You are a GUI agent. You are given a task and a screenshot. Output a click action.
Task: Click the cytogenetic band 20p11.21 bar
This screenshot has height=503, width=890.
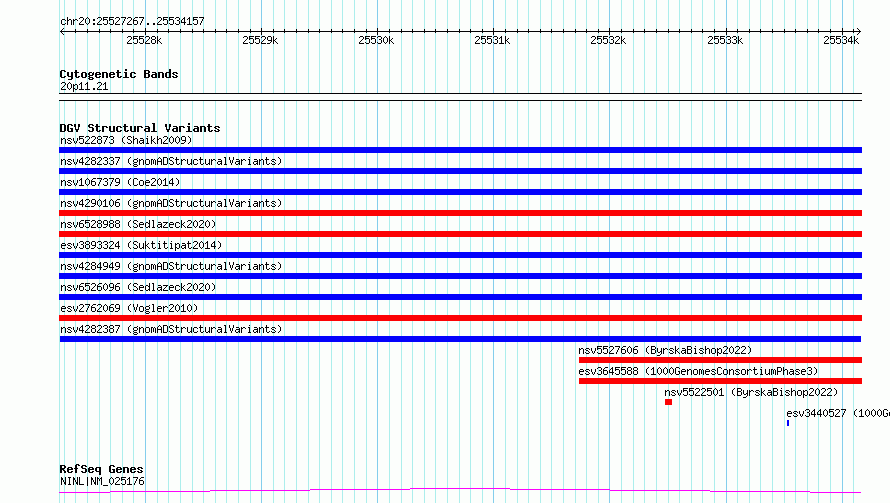tap(460, 97)
